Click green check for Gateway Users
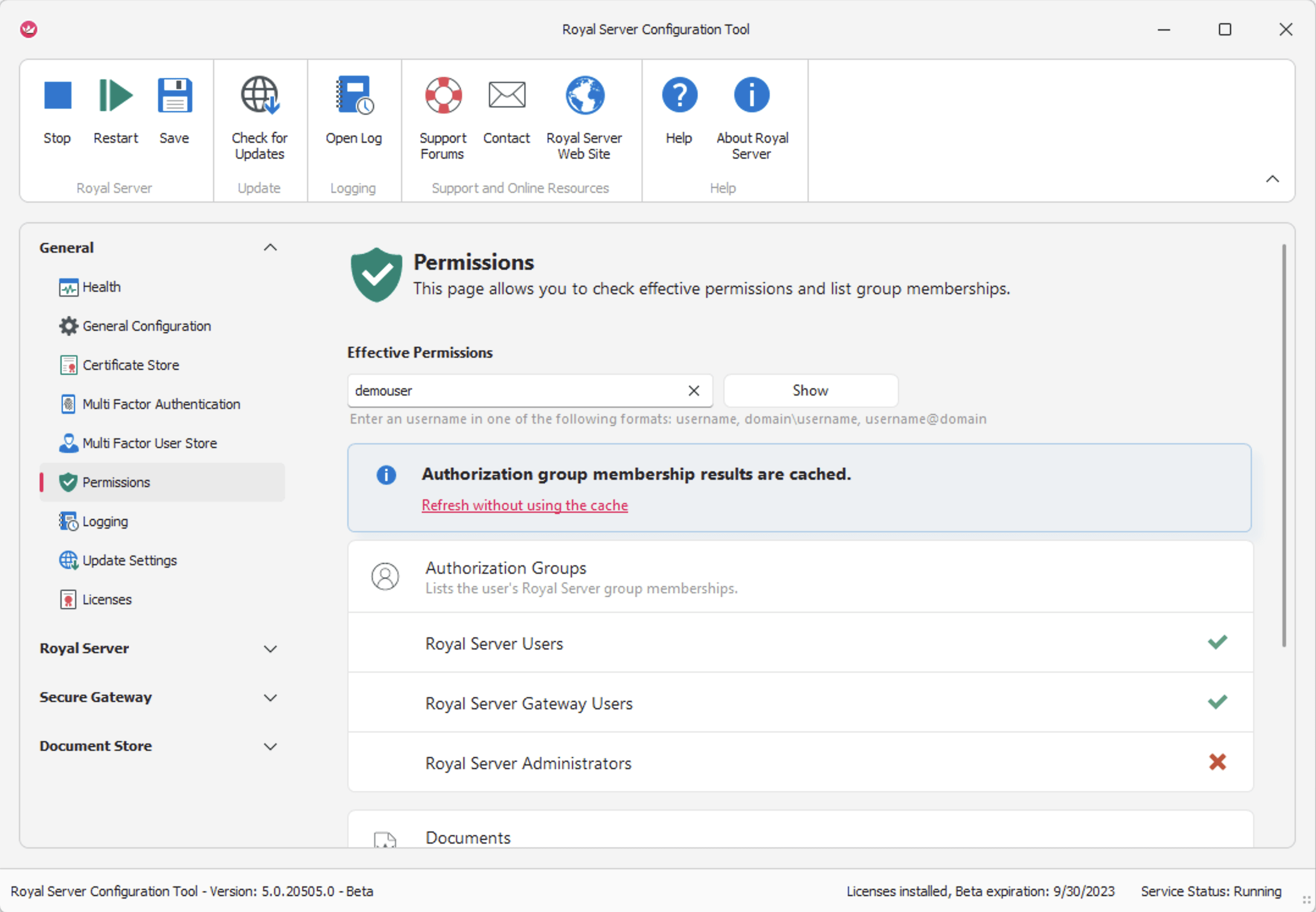Image resolution: width=1316 pixels, height=912 pixels. (1217, 702)
